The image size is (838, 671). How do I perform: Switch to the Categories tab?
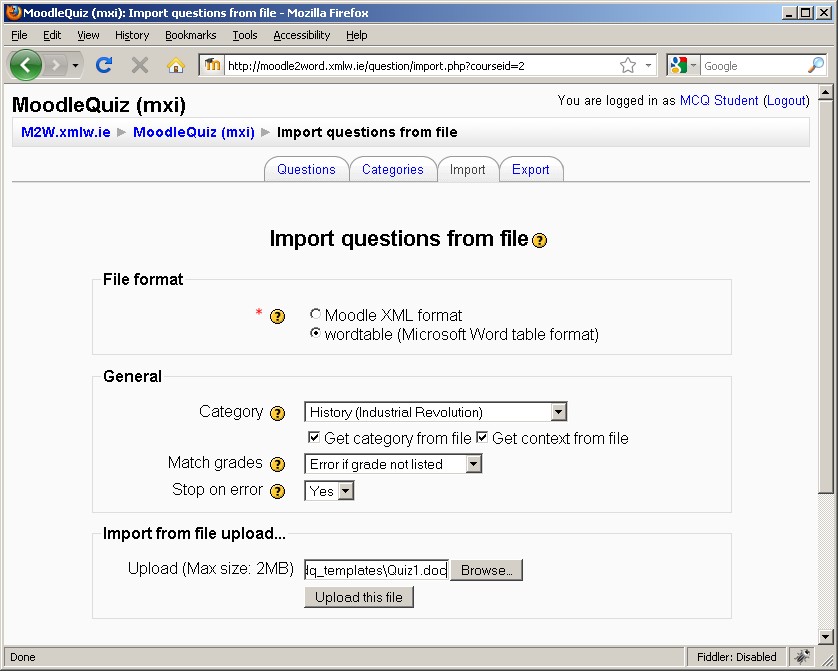coord(393,169)
